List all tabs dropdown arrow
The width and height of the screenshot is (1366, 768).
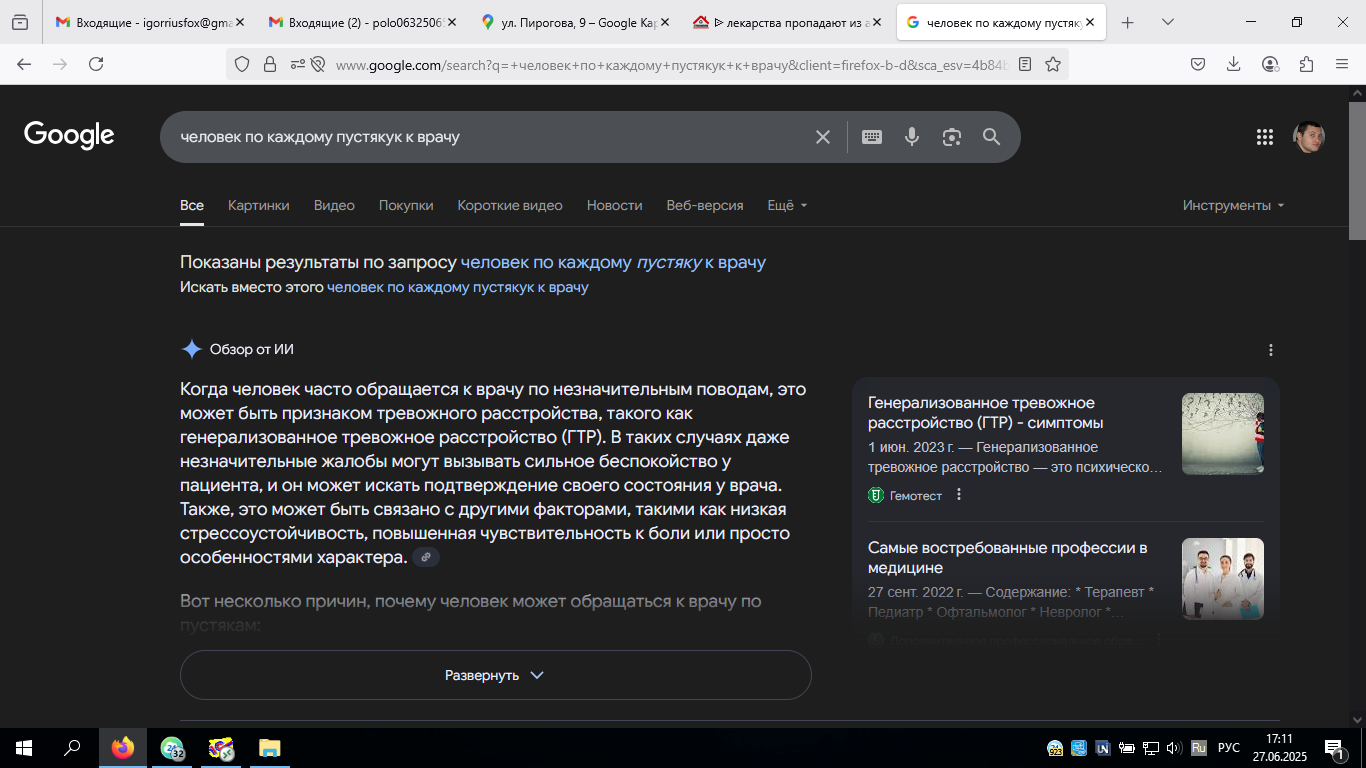[1167, 22]
